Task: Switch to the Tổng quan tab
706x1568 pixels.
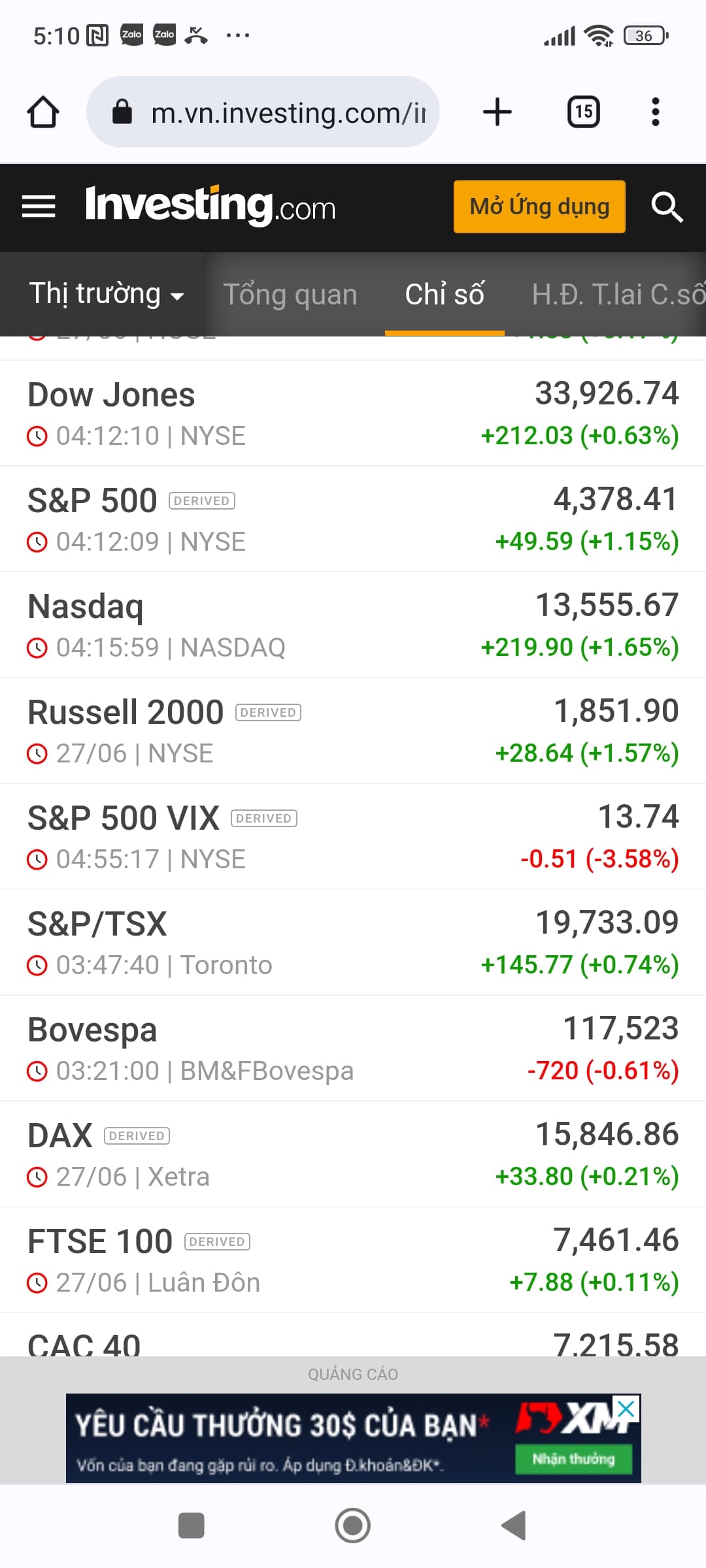Action: [x=290, y=295]
